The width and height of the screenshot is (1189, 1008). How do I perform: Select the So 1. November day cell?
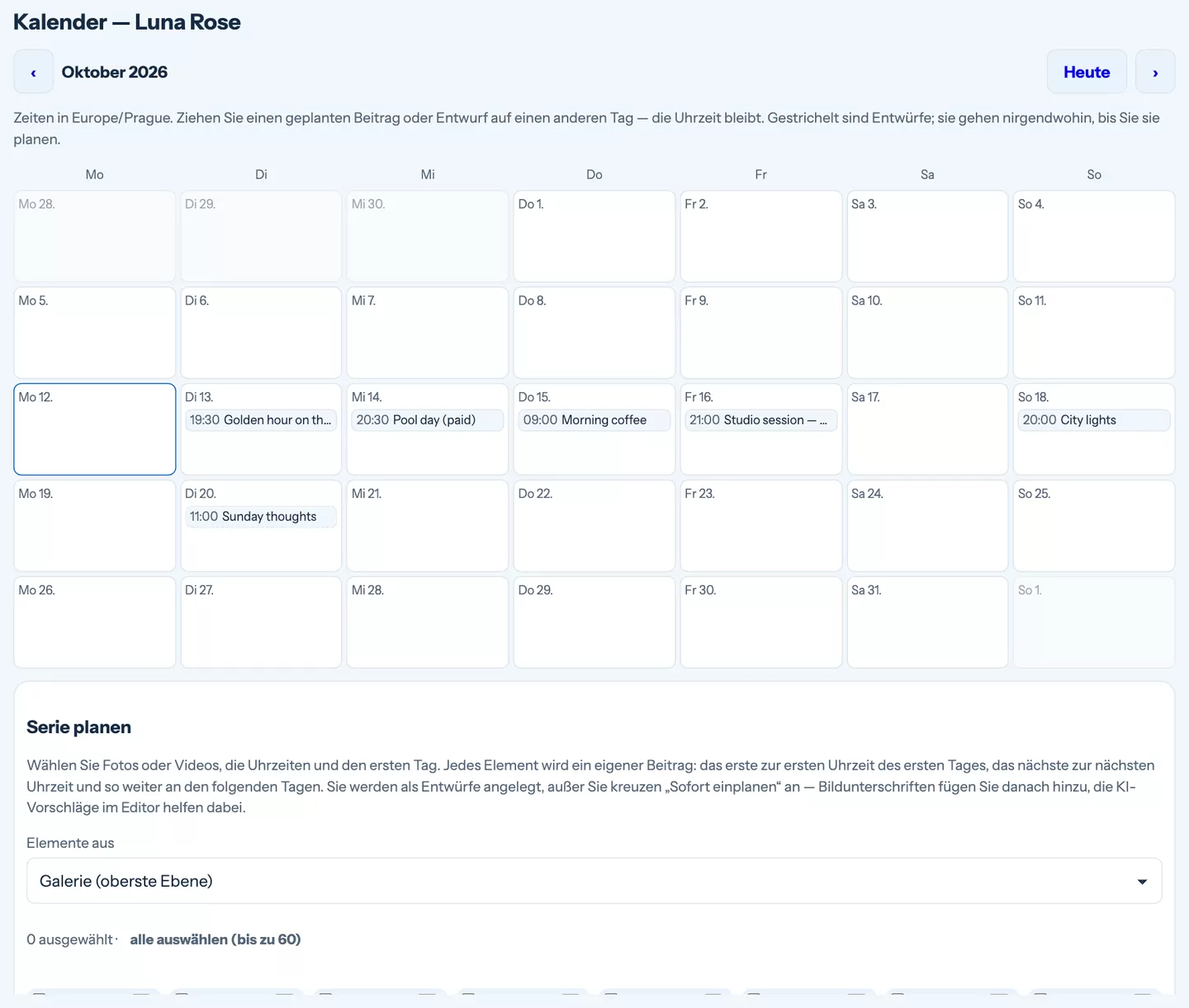pyautogui.click(x=1094, y=622)
